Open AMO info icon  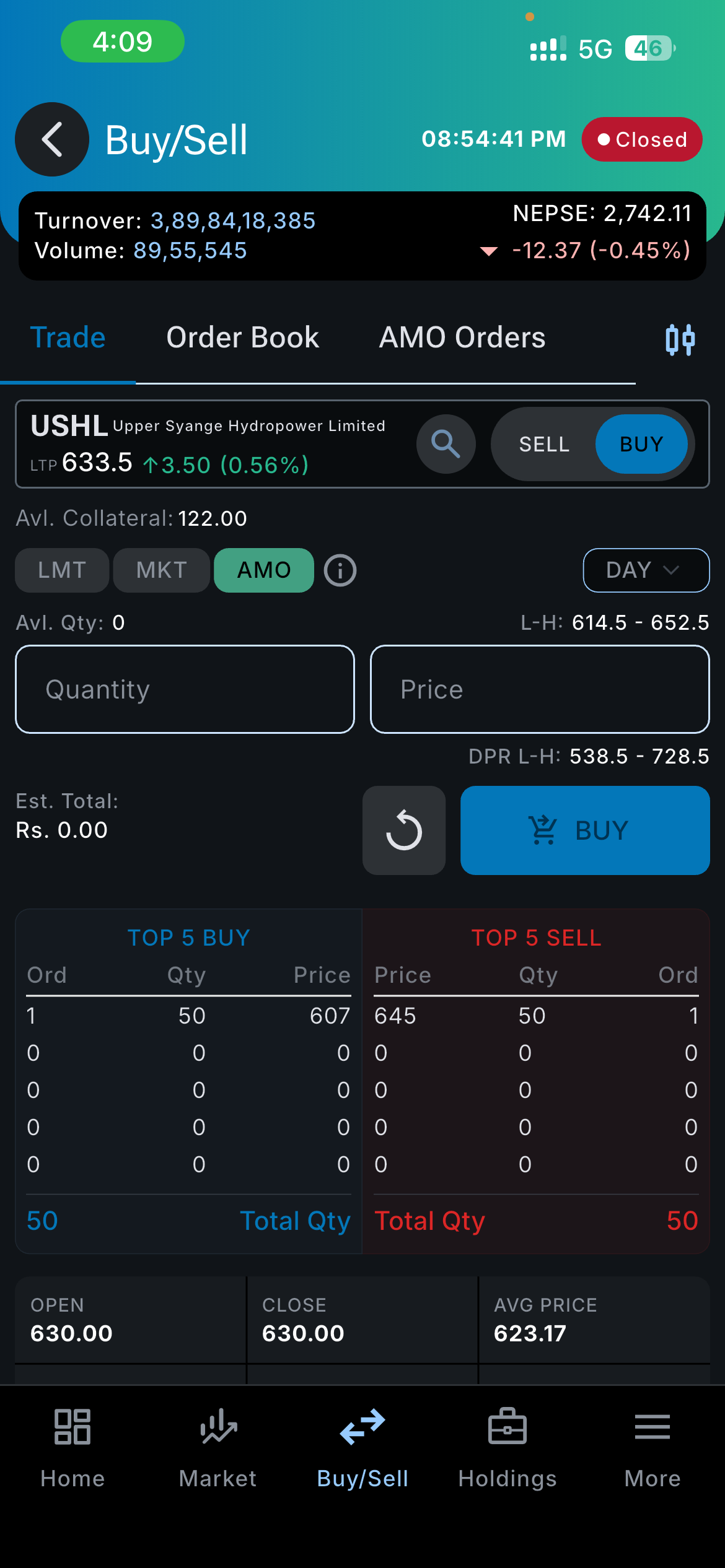[x=340, y=570]
